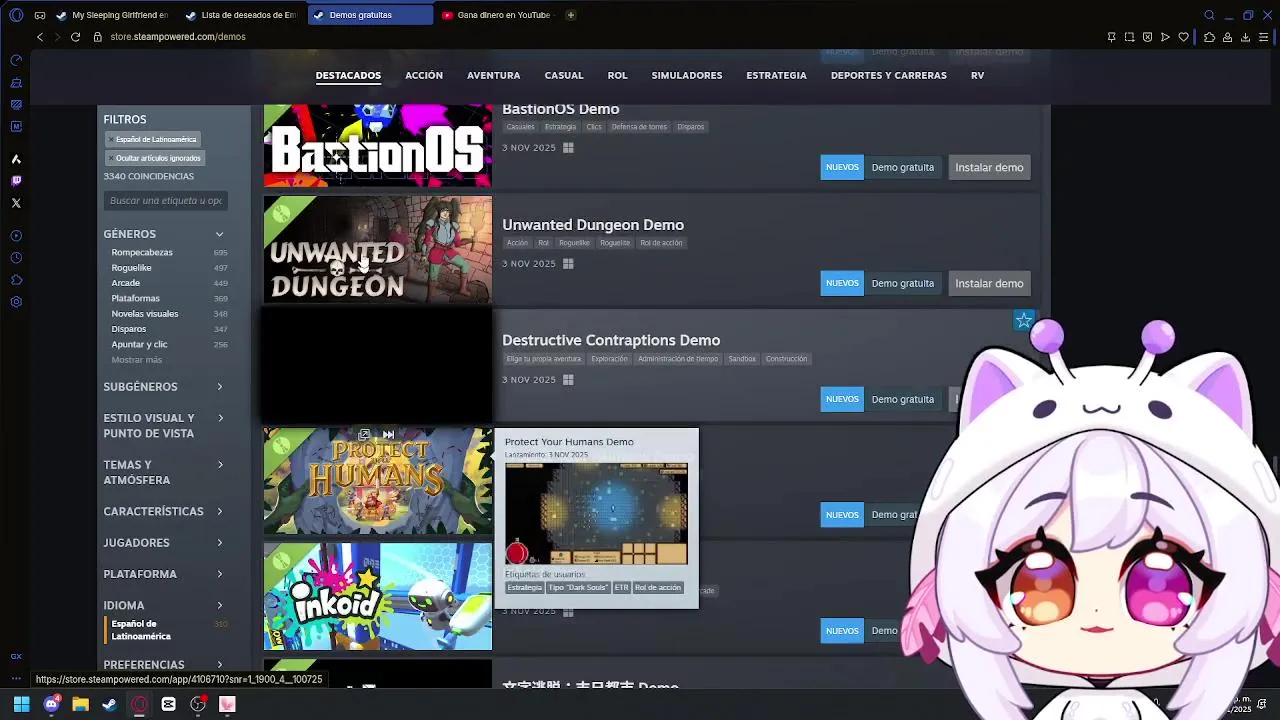This screenshot has height=720, width=1280.
Task: Switch to the Simuladores category tab
Action: [x=687, y=75]
